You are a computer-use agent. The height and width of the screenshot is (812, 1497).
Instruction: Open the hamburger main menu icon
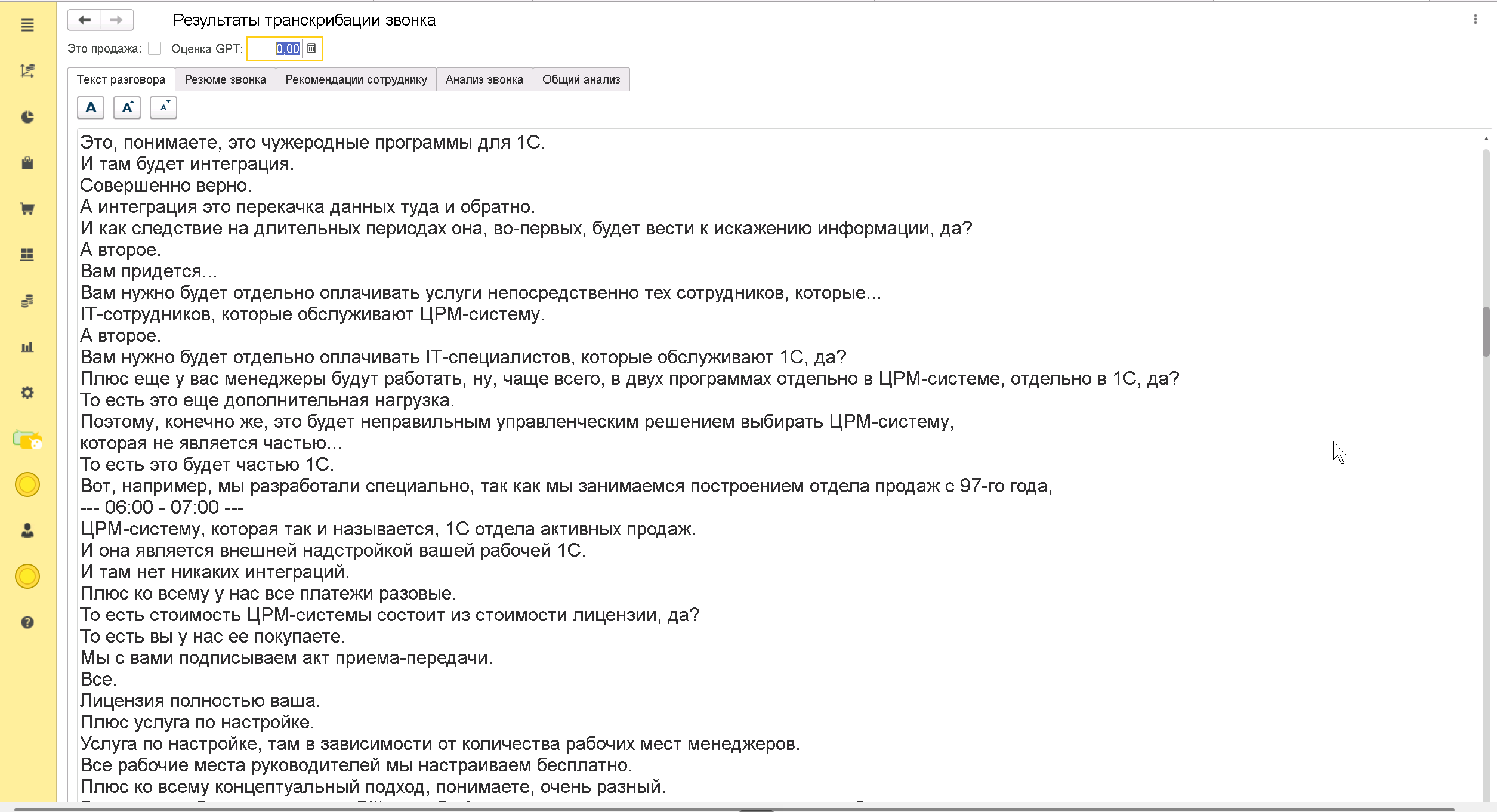click(27, 25)
